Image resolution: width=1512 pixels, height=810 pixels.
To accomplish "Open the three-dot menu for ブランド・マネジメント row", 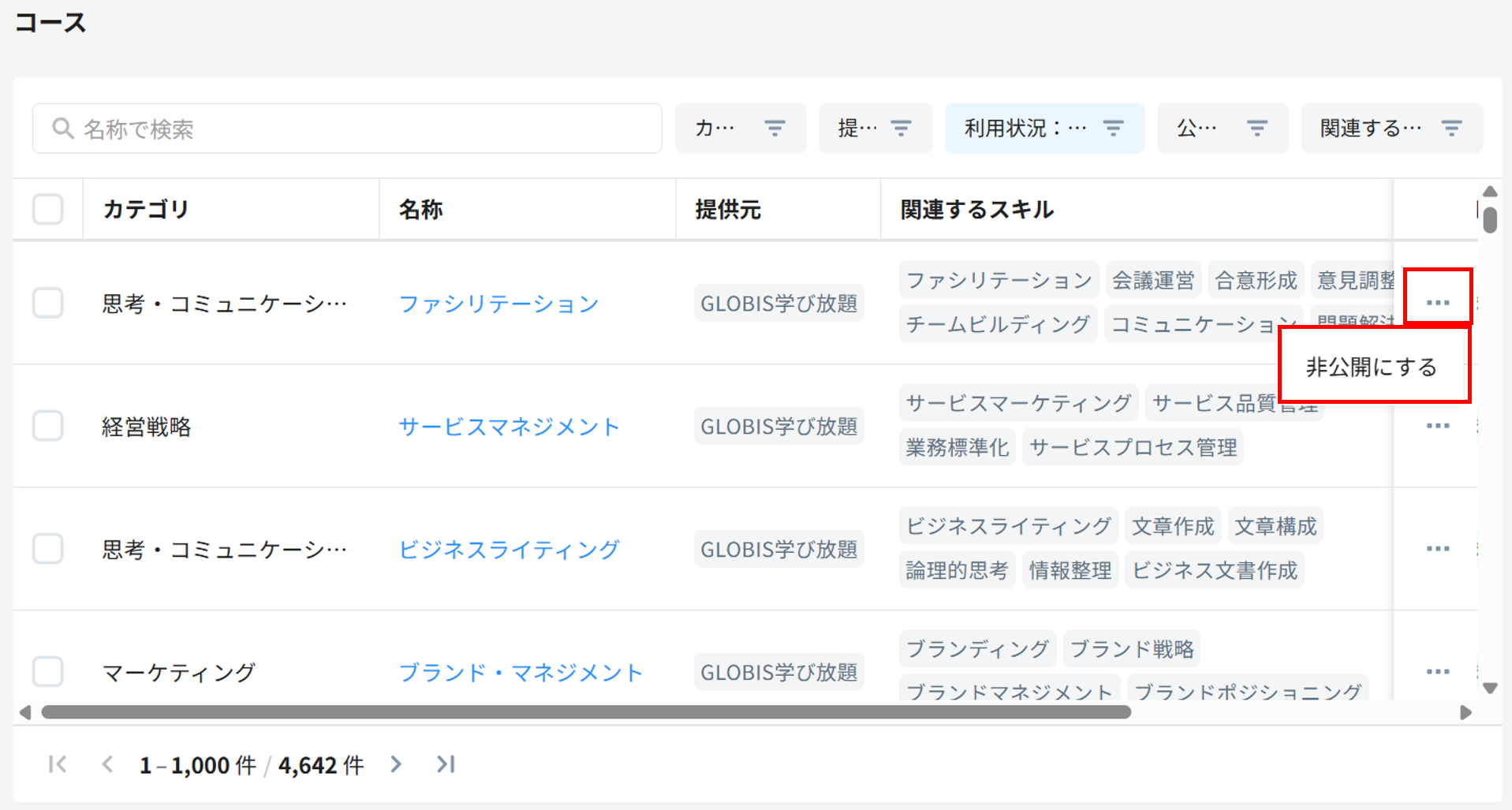I will coord(1437,672).
